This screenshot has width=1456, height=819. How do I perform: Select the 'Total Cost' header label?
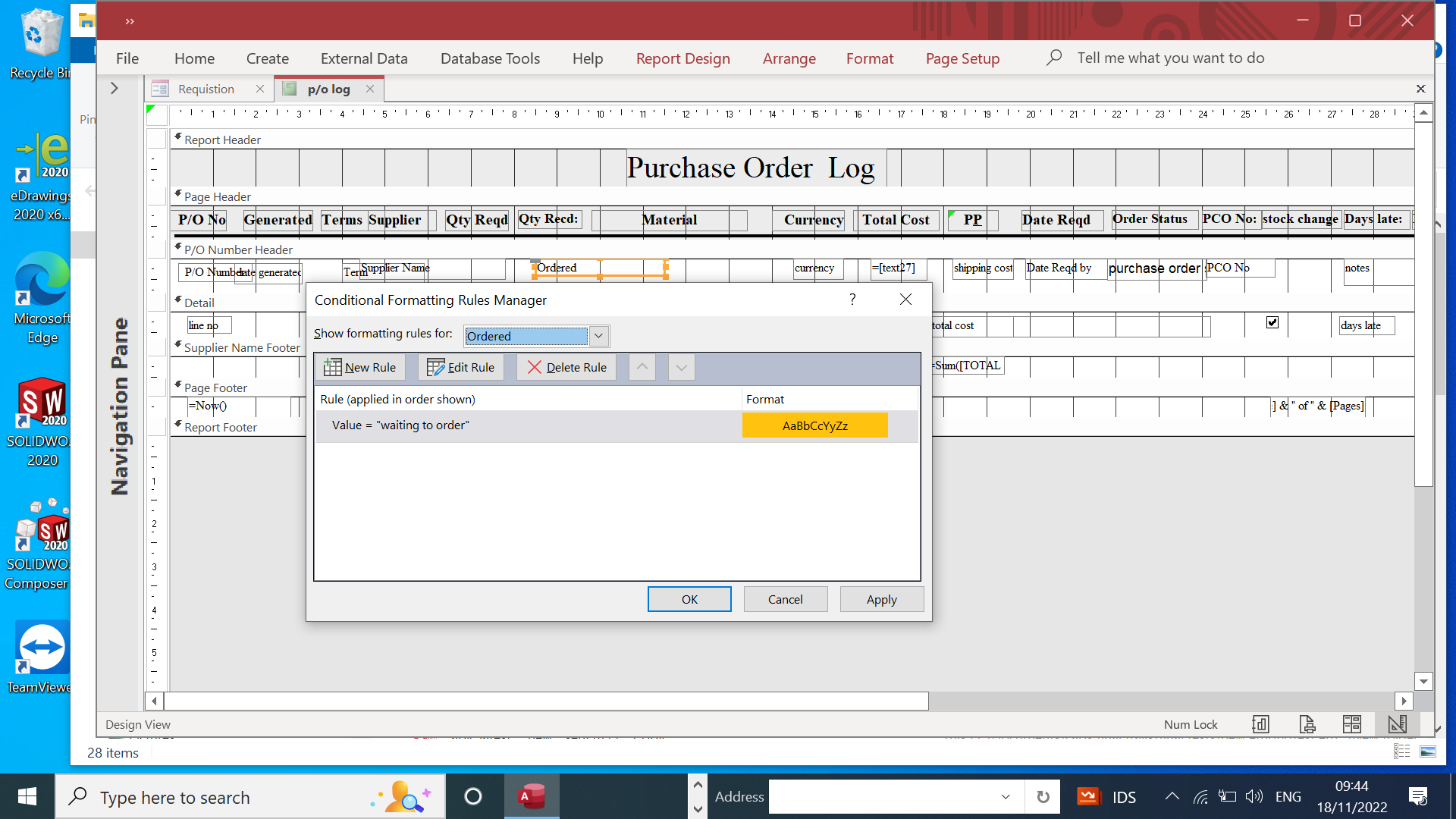pos(896,220)
